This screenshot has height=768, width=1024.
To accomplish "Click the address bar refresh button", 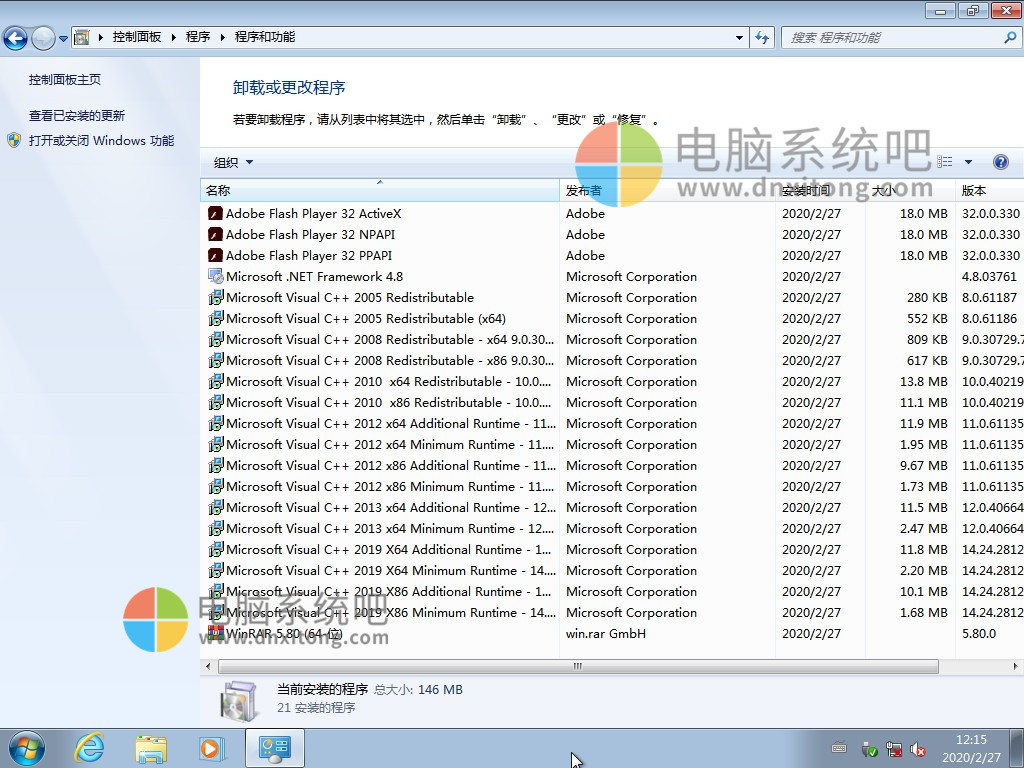I will coord(761,37).
